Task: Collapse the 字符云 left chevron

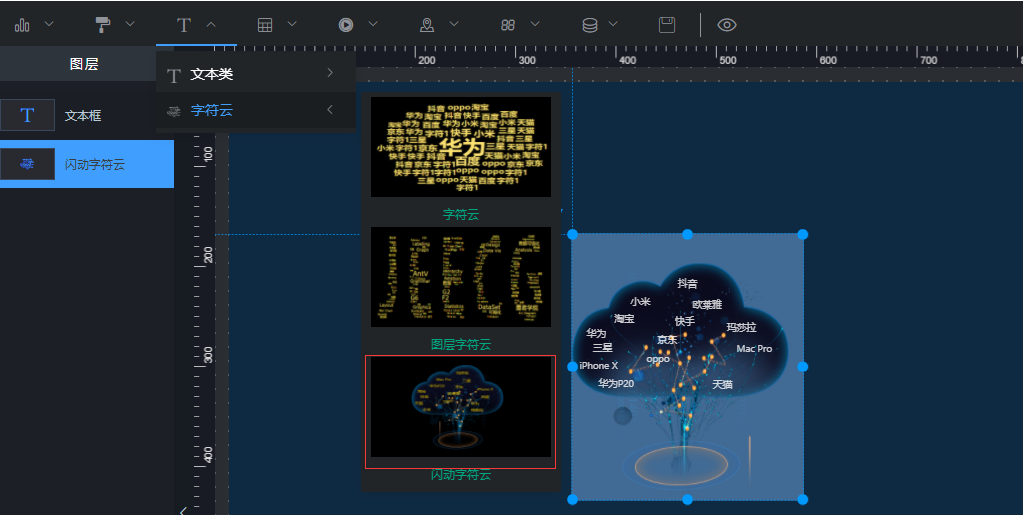Action: (x=330, y=109)
